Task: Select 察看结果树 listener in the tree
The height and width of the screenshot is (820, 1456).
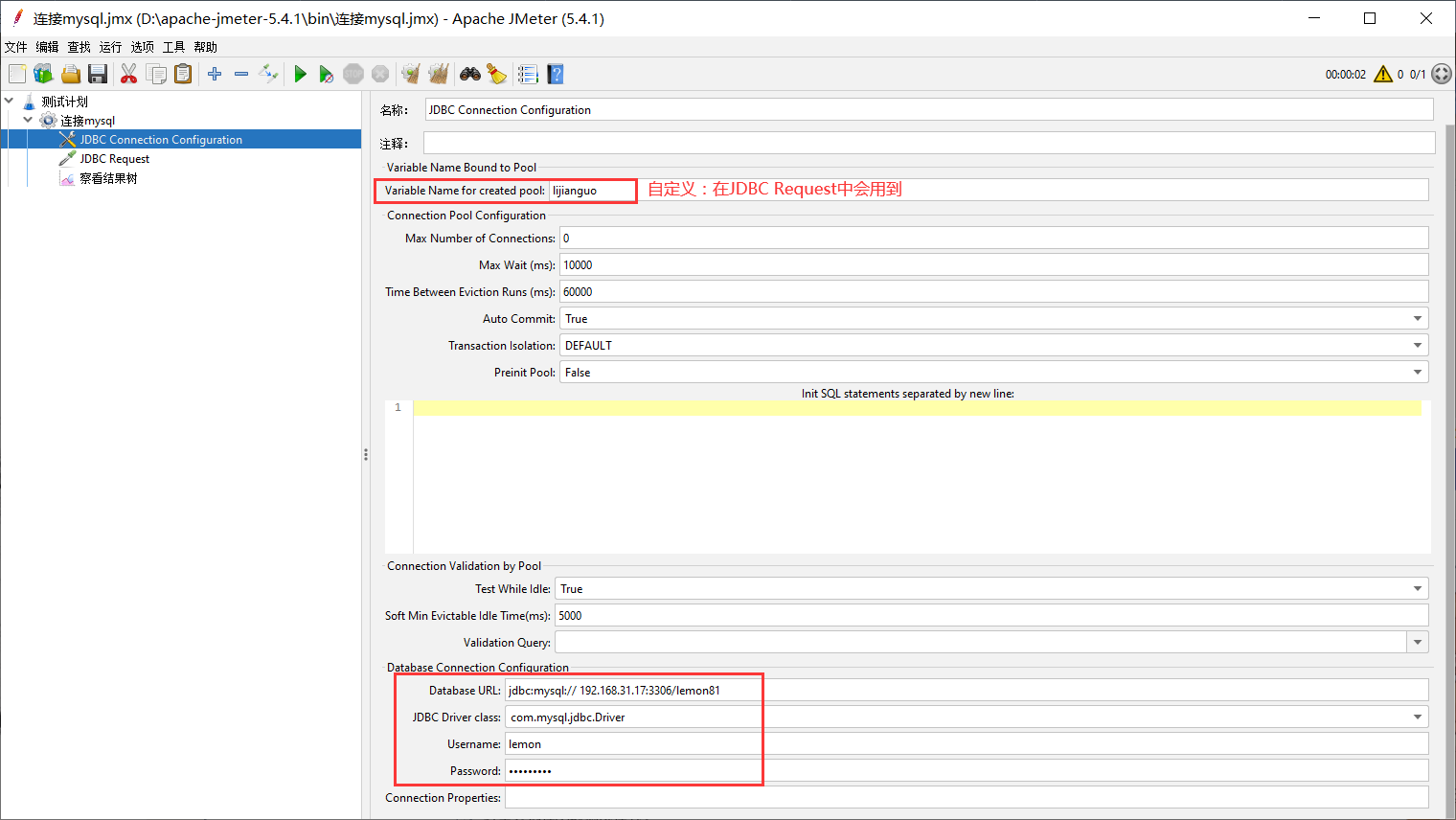Action: coord(108,178)
